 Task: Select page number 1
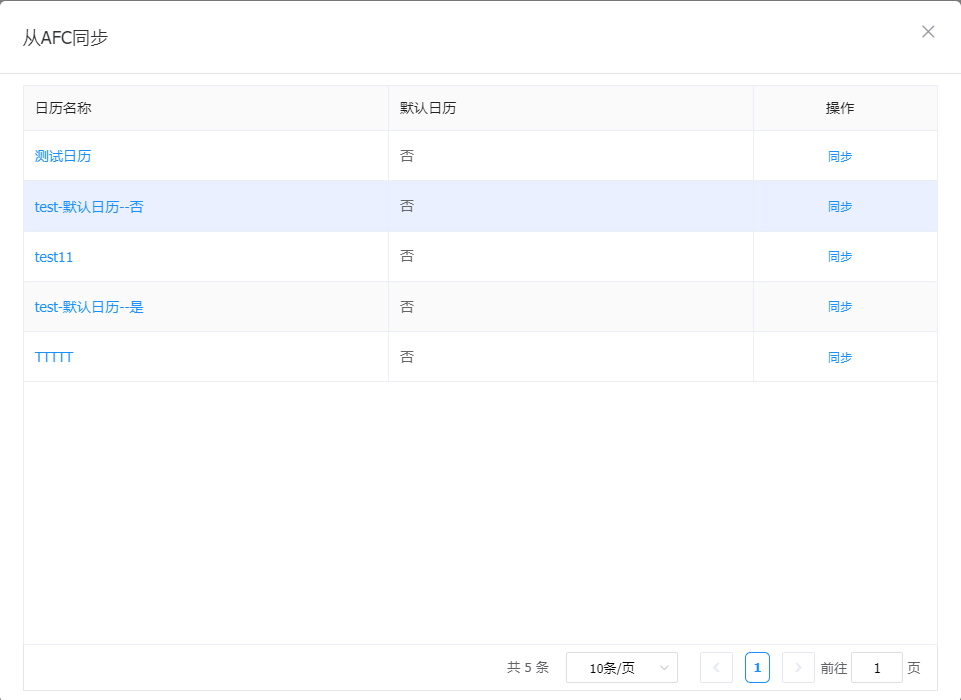(x=757, y=668)
